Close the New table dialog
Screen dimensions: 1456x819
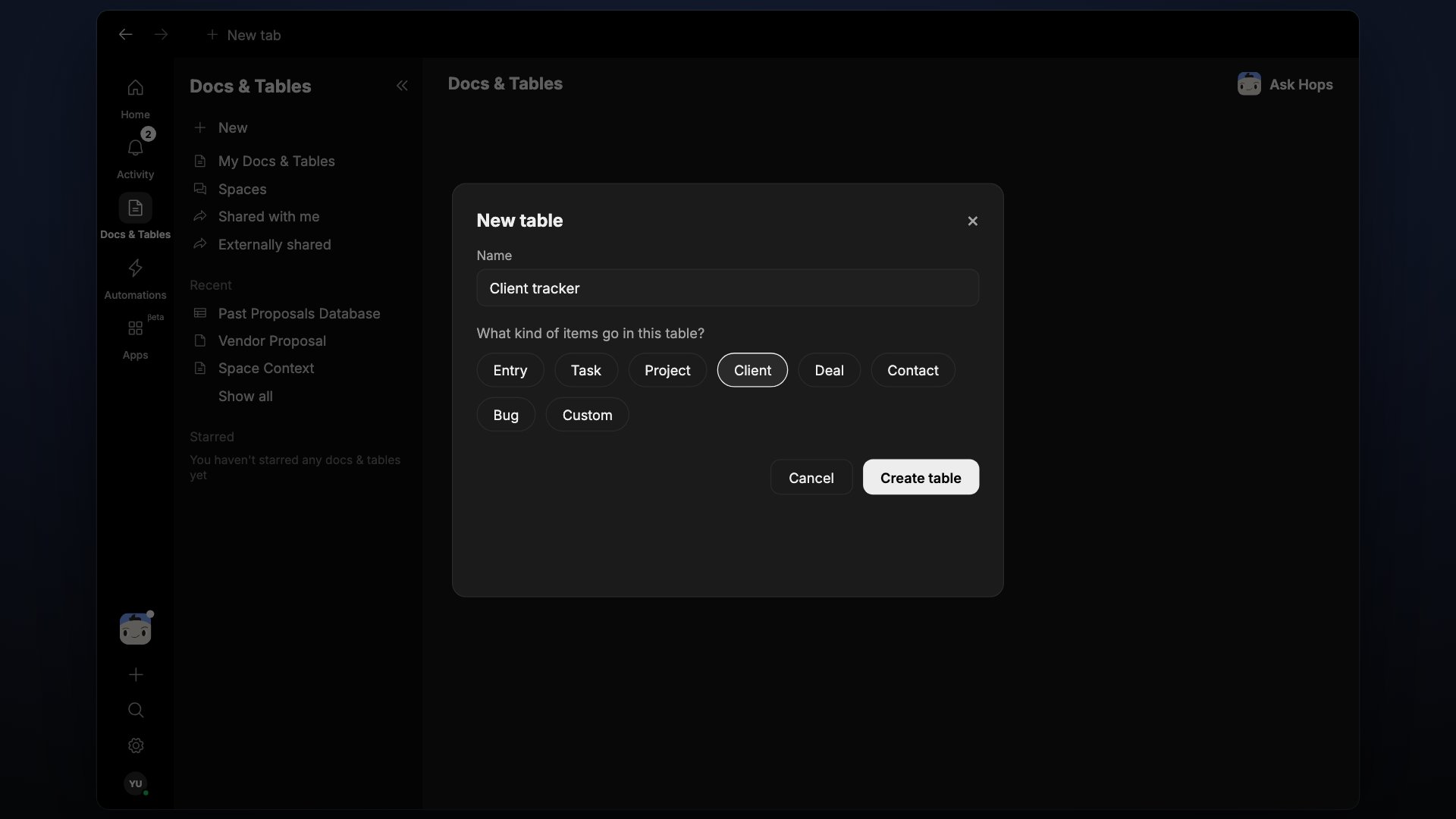972,221
